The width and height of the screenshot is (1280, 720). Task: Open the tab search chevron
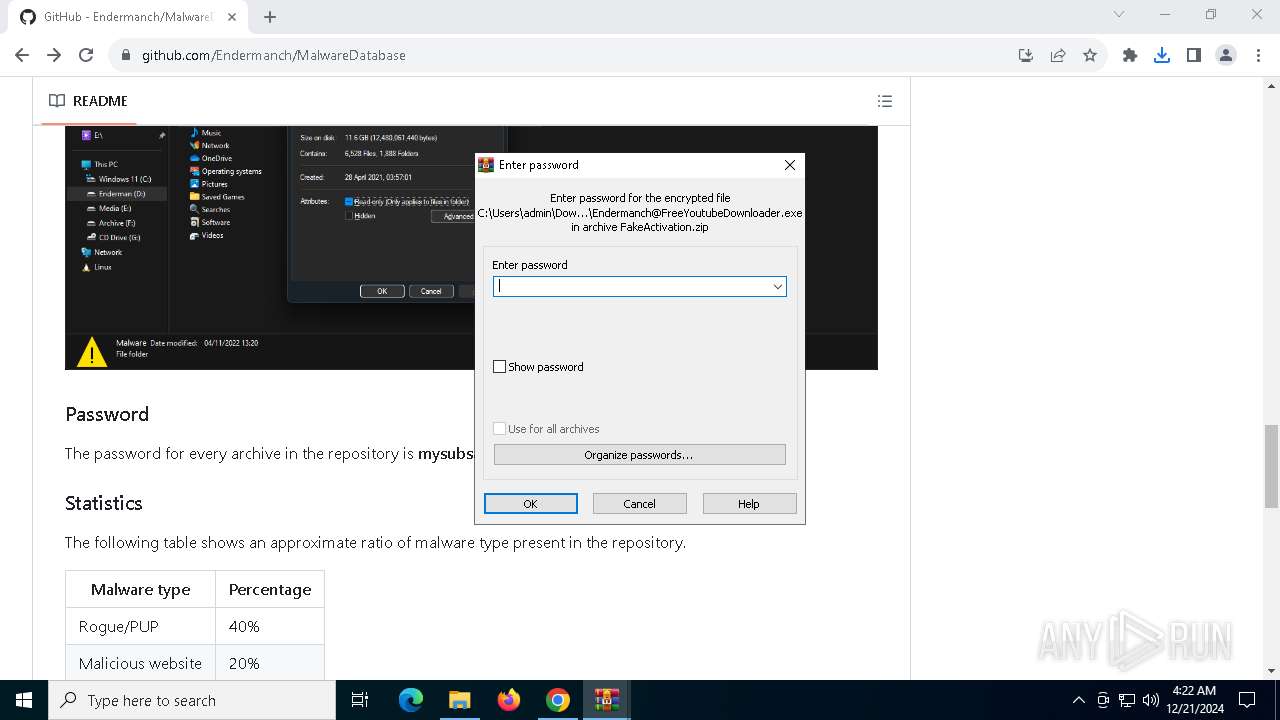[x=1119, y=15]
